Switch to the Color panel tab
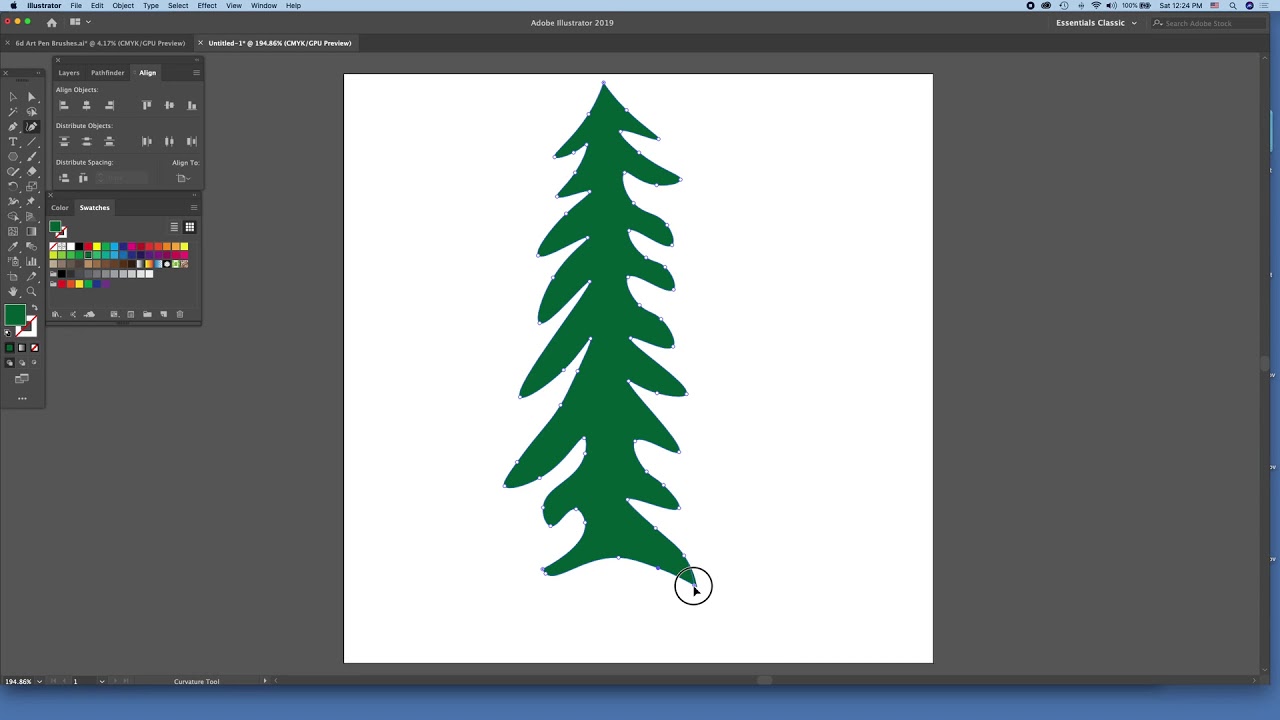 tap(60, 207)
